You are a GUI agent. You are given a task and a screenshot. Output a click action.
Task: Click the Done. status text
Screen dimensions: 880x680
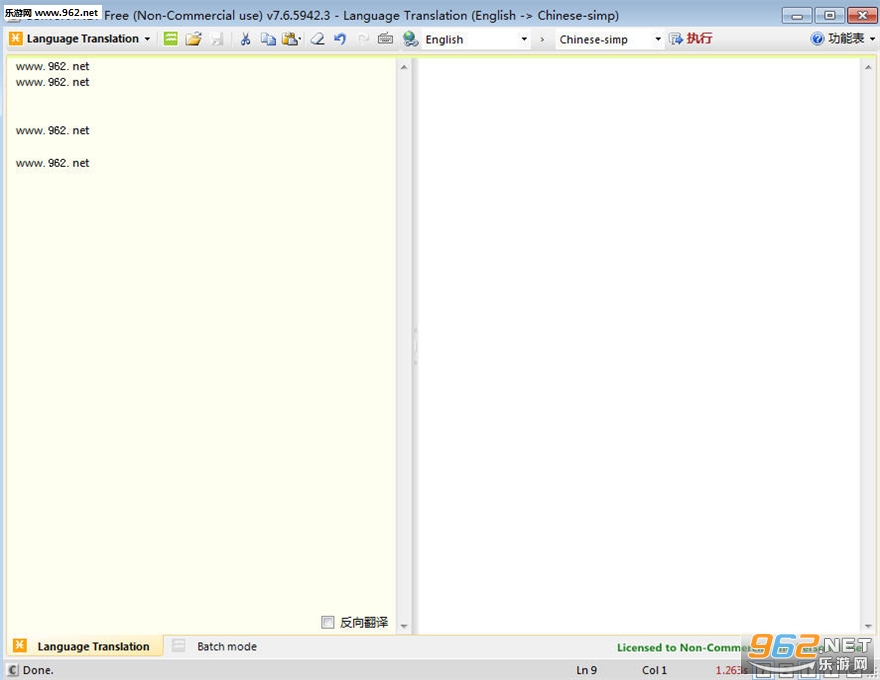[38, 670]
